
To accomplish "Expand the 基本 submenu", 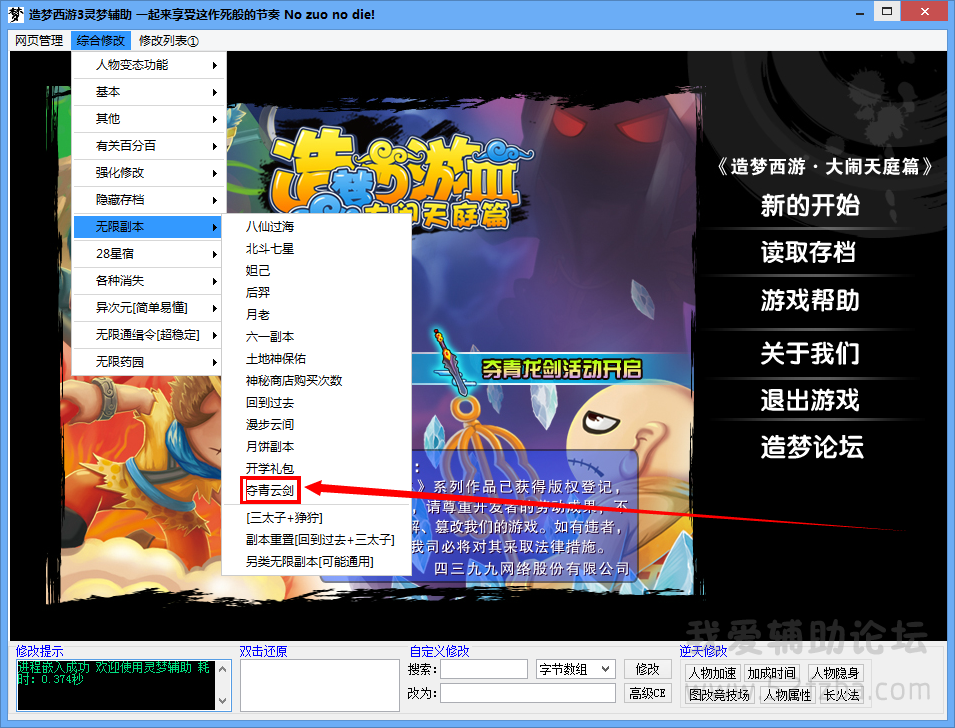I will point(149,92).
